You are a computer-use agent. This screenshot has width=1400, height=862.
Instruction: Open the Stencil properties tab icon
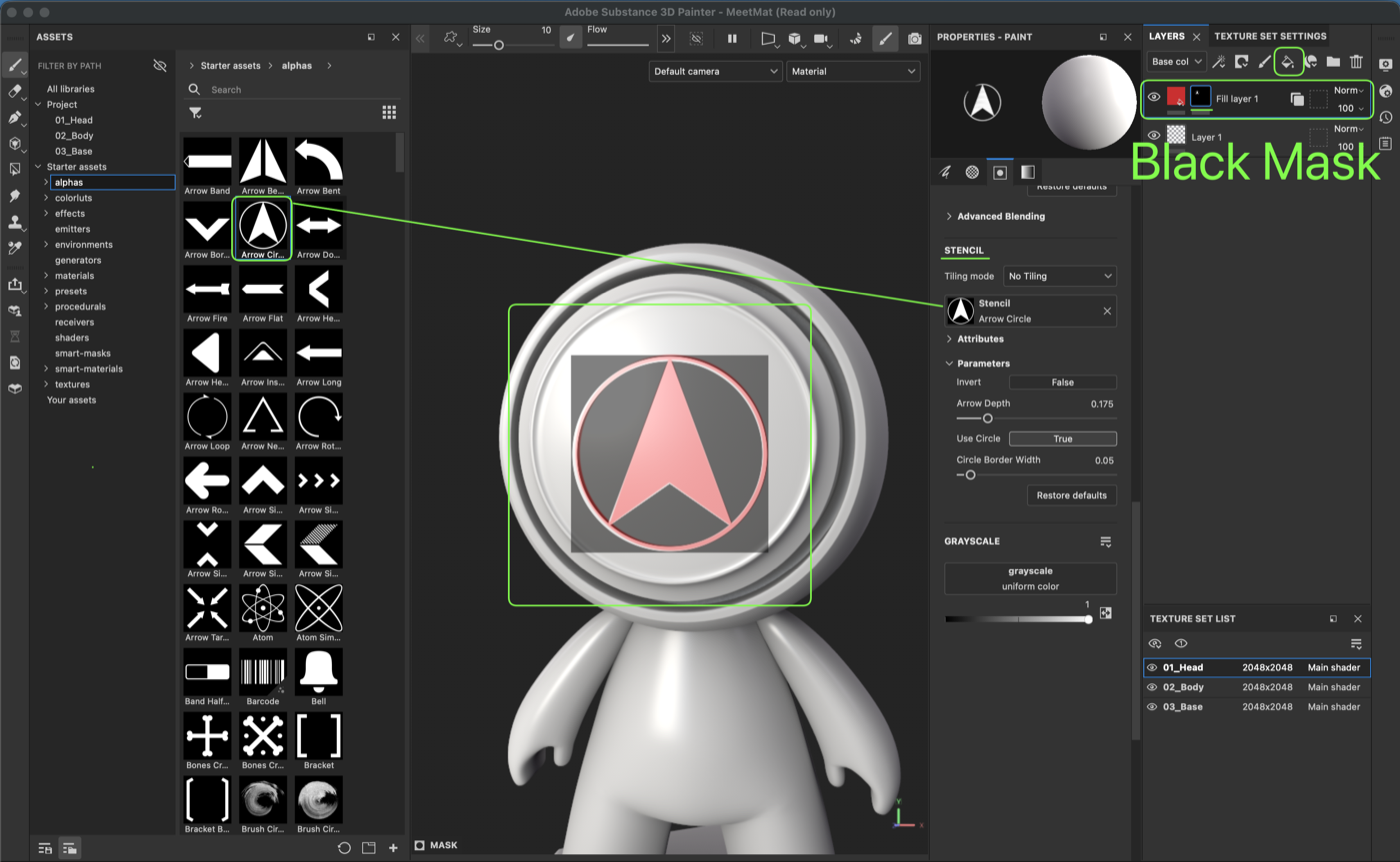tap(1000, 172)
